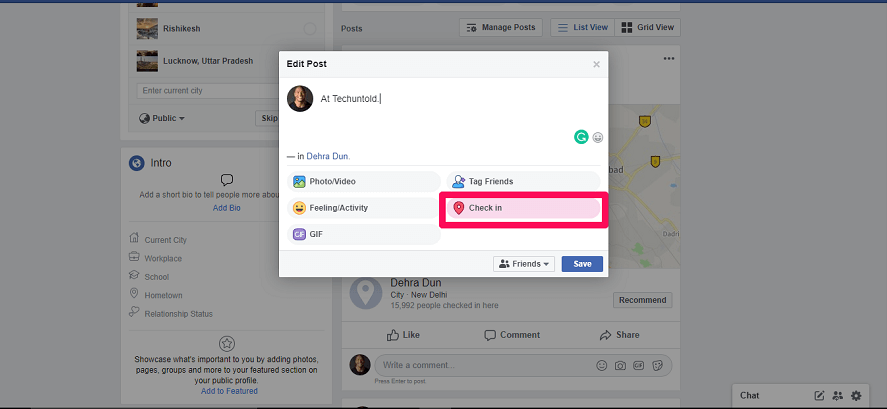Click the Current City home icon

134,237
